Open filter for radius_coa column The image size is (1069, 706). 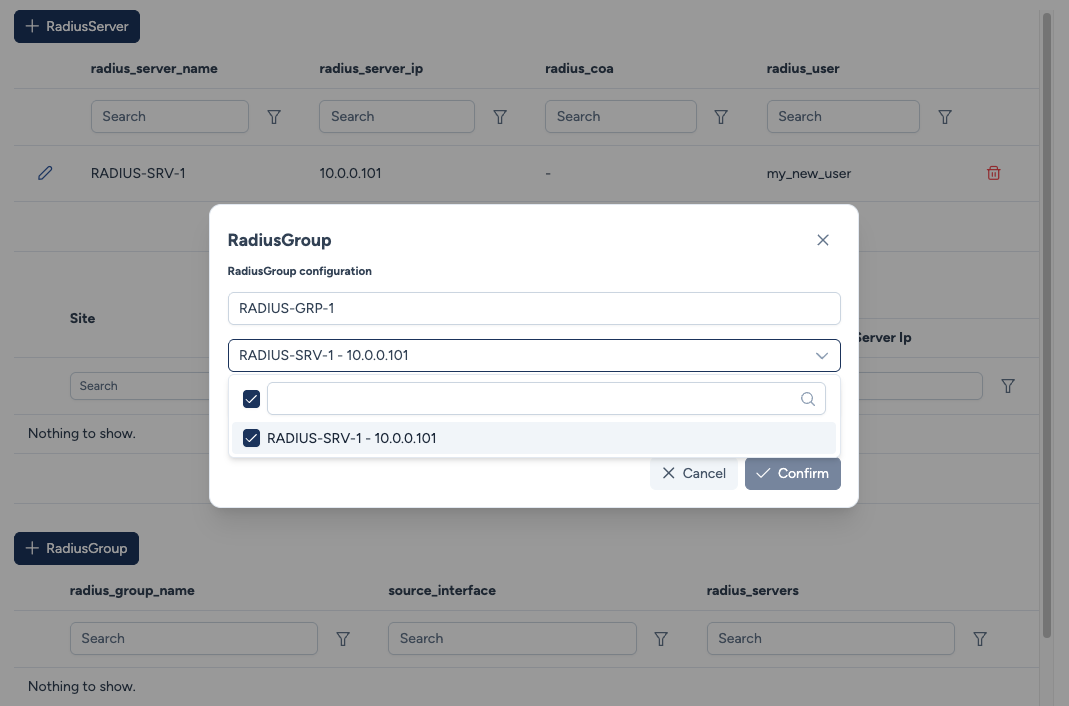click(721, 117)
